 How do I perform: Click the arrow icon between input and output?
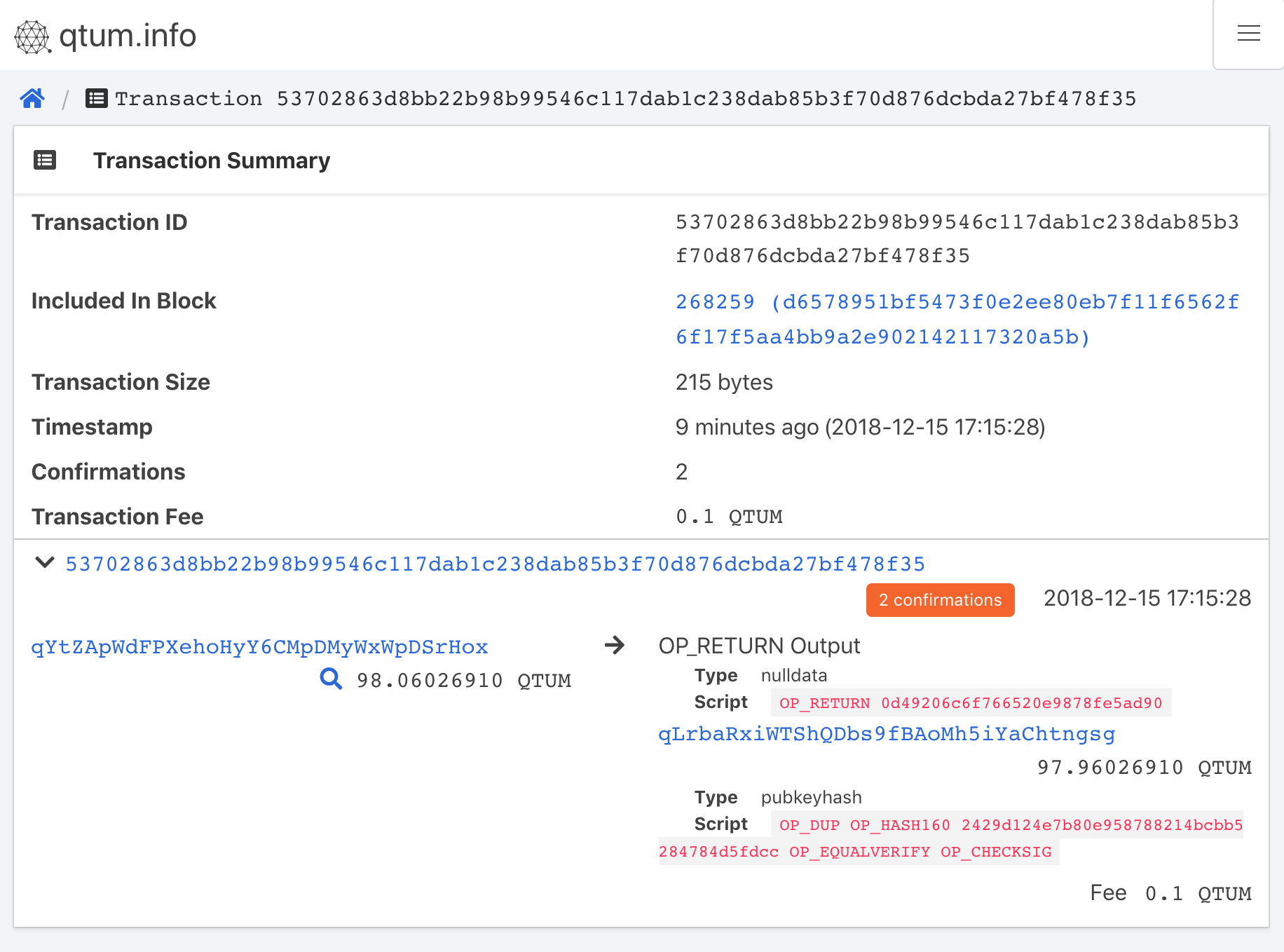pos(615,645)
